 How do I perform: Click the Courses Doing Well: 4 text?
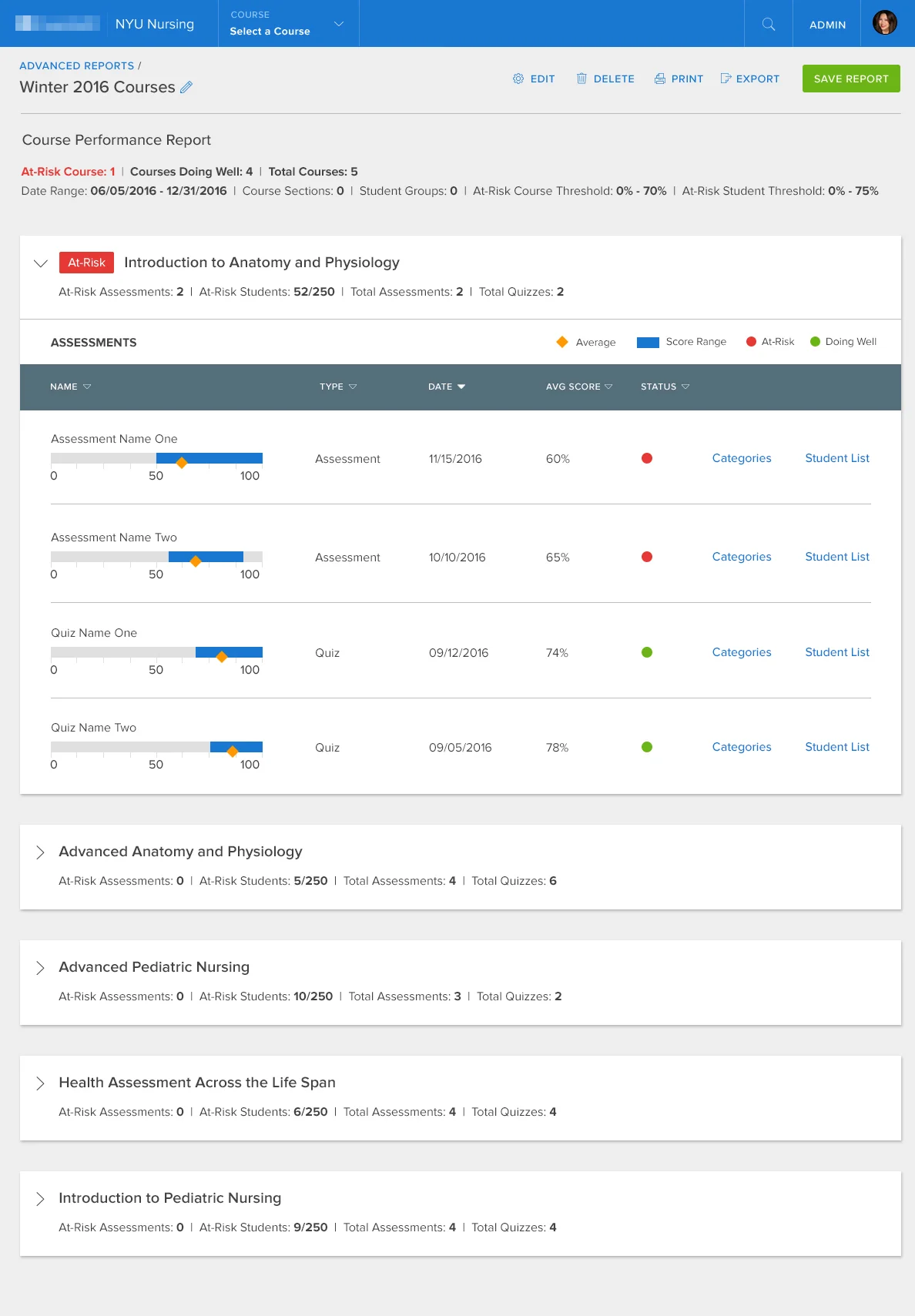click(x=191, y=172)
